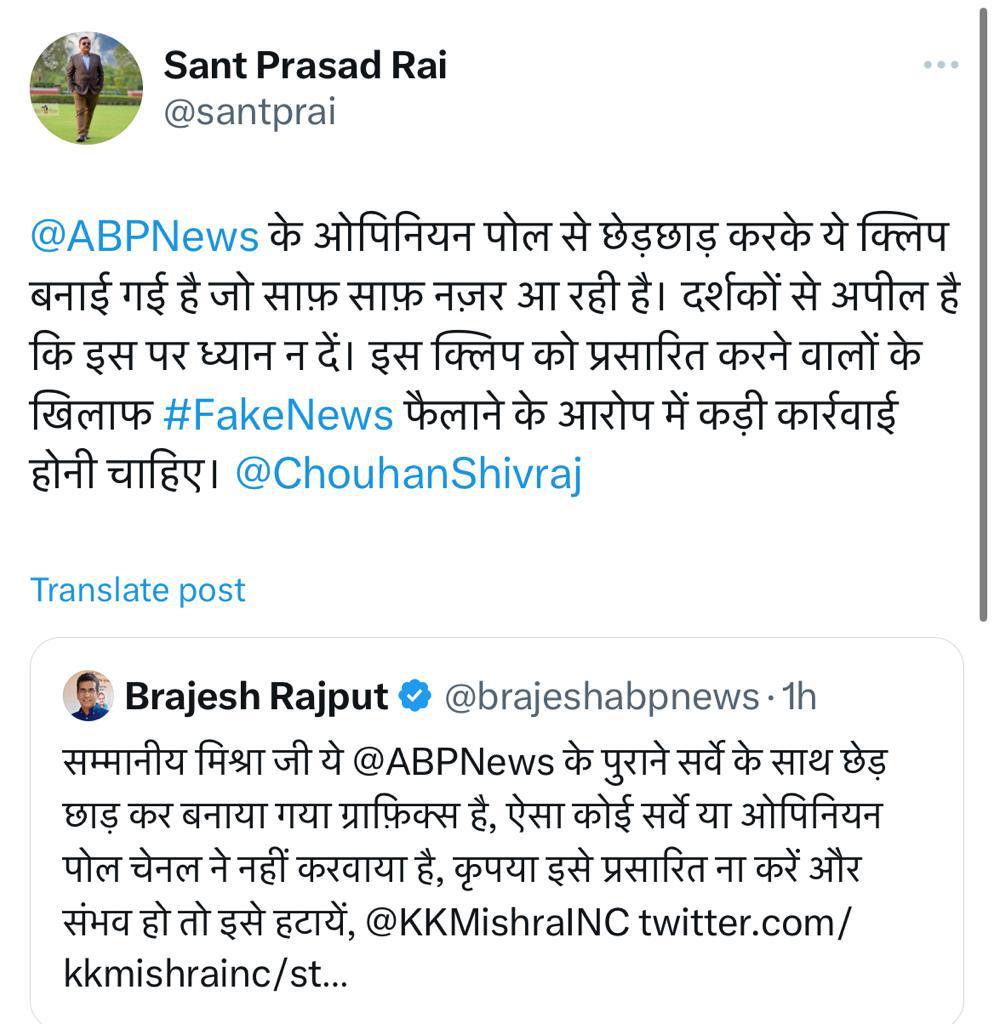The height and width of the screenshot is (1024, 995).
Task: Click the blue verified badge
Action: point(415,697)
